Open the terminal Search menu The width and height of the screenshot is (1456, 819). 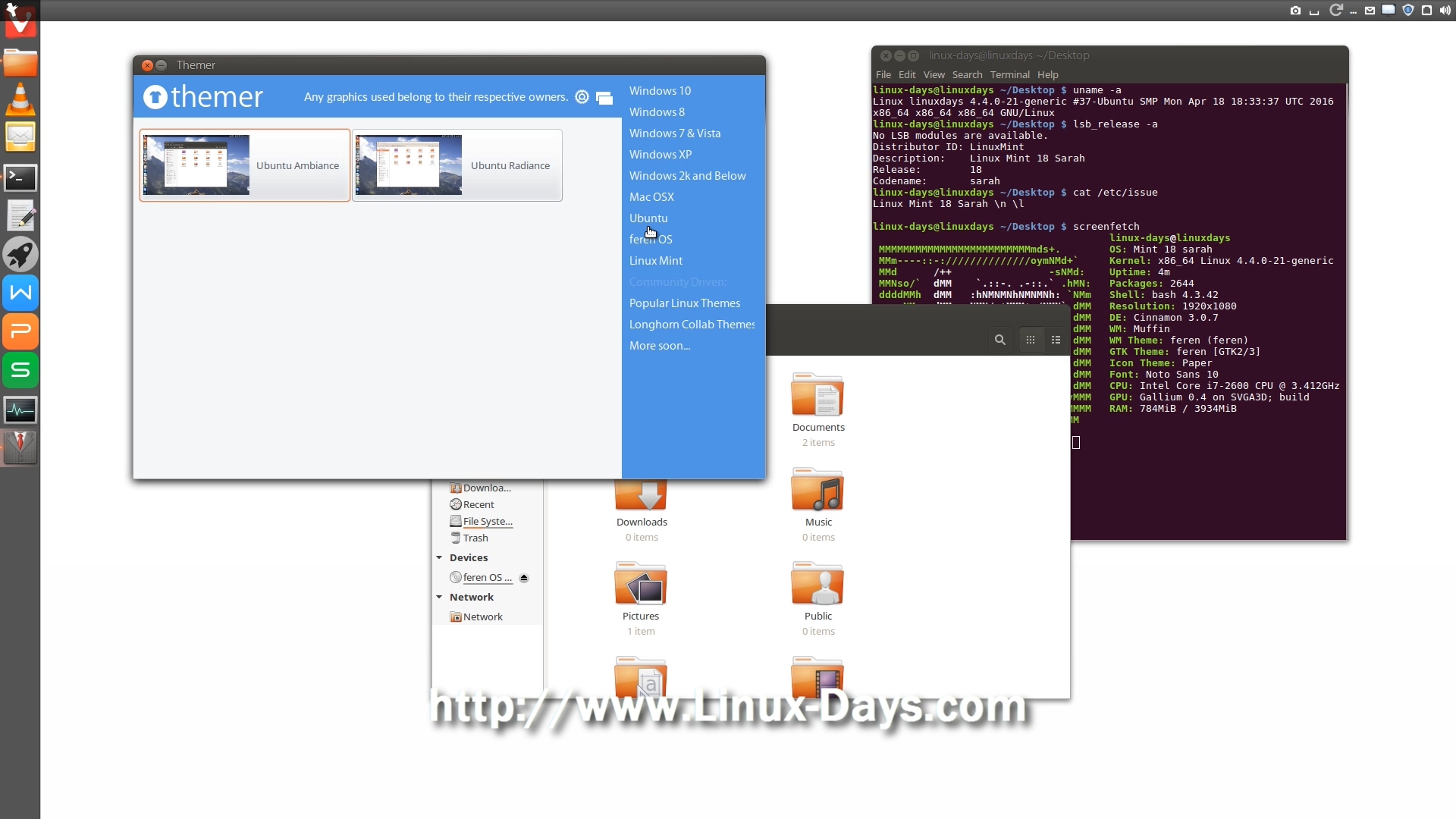tap(968, 74)
